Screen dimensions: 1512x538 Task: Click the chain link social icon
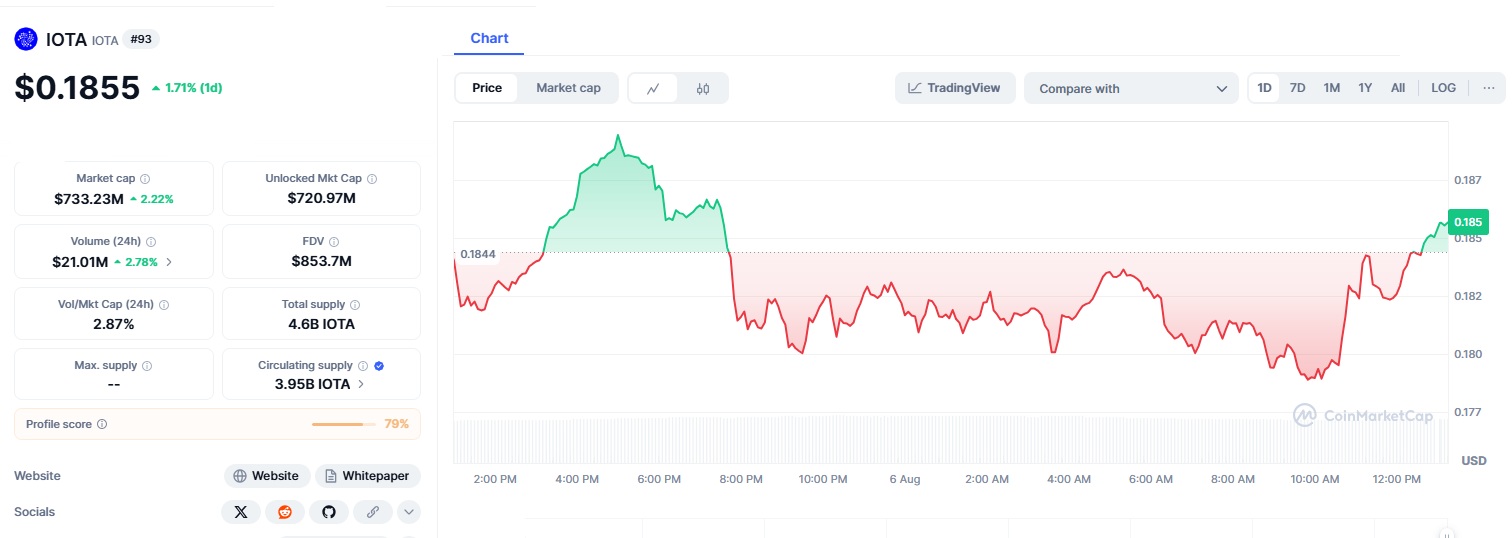coord(373,512)
